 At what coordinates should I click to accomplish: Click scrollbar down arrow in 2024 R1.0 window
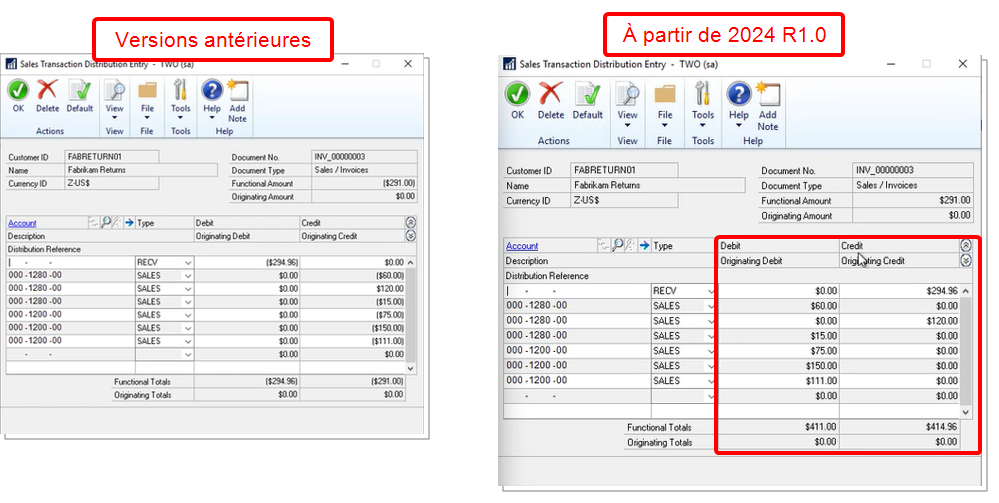pos(966,412)
